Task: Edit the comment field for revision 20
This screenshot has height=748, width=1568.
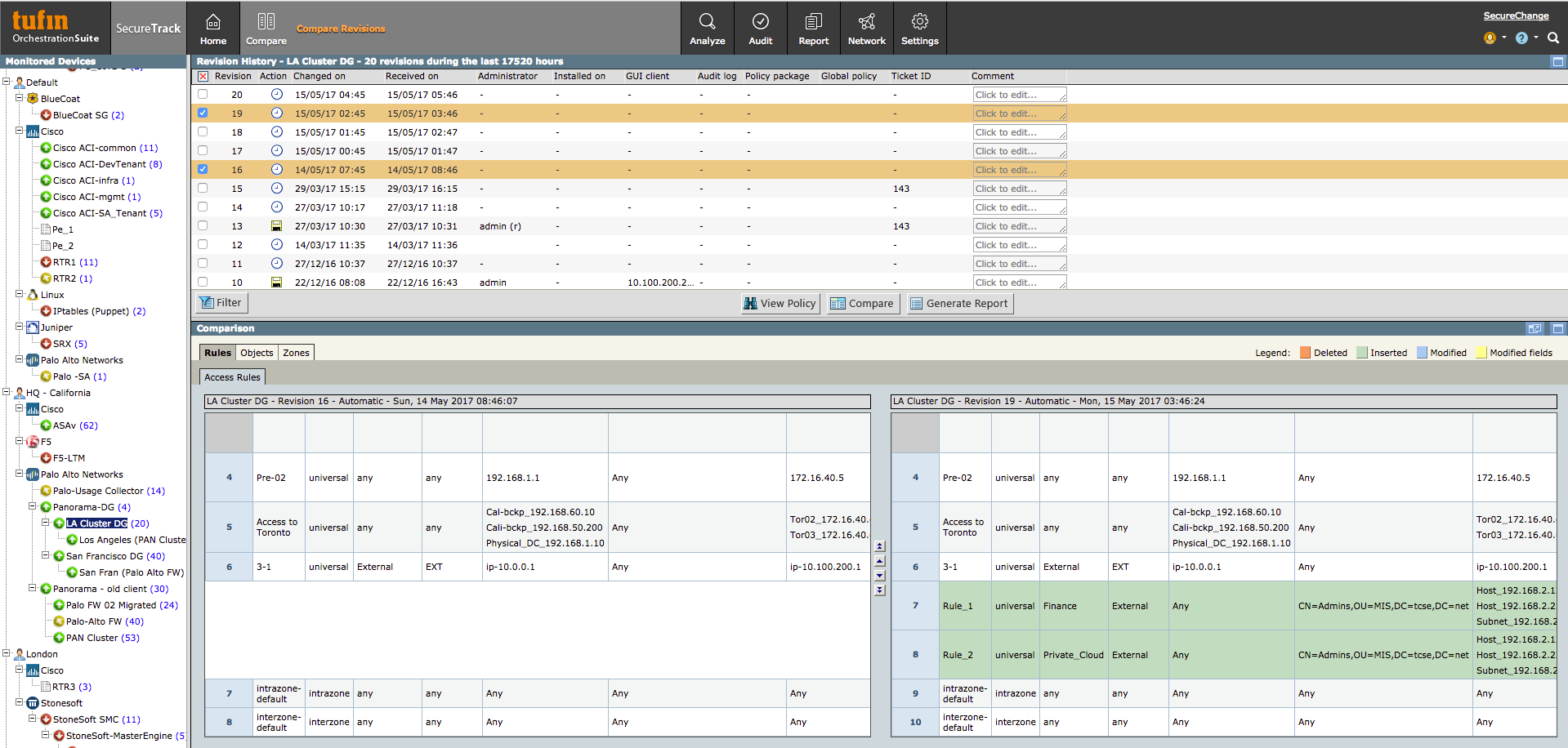Action: click(1020, 95)
